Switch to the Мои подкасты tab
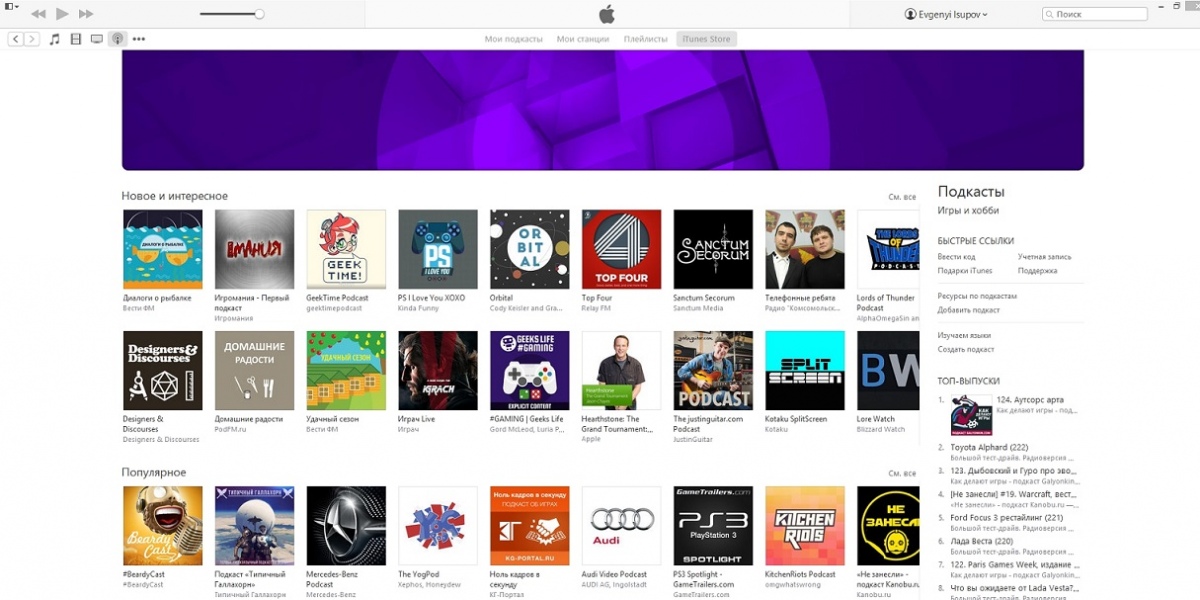Image resolution: width=1200 pixels, height=600 pixels. (x=514, y=39)
